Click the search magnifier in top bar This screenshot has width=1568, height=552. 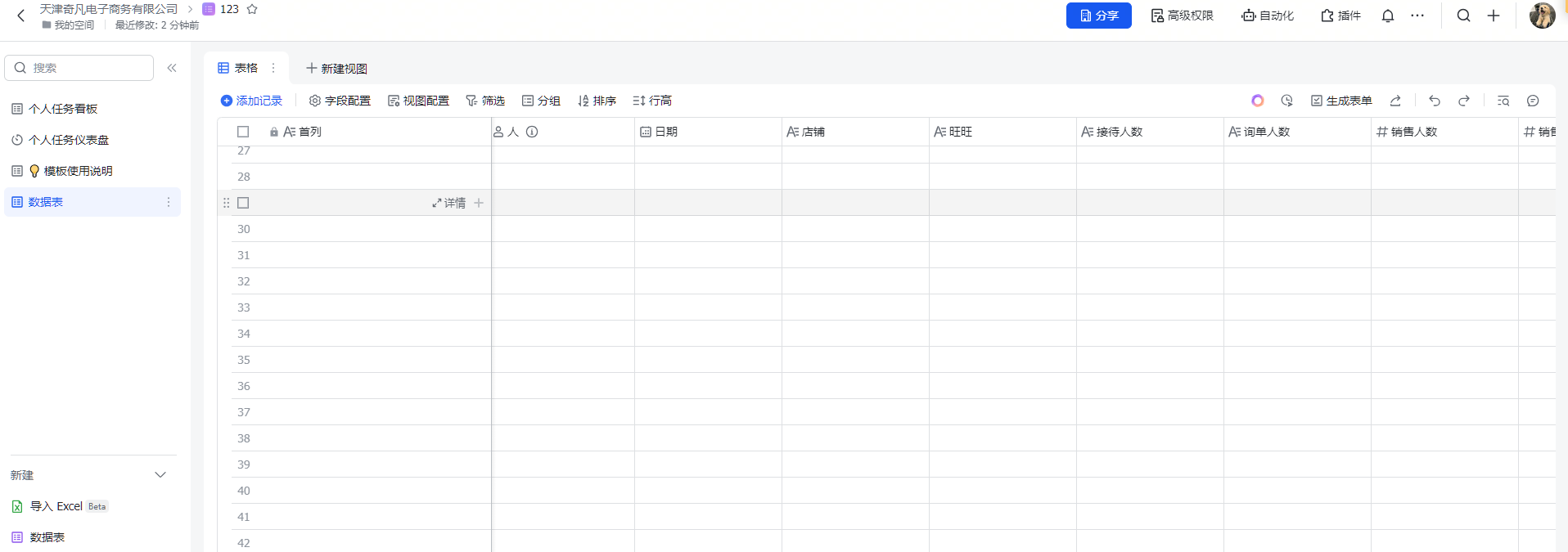pos(1464,16)
